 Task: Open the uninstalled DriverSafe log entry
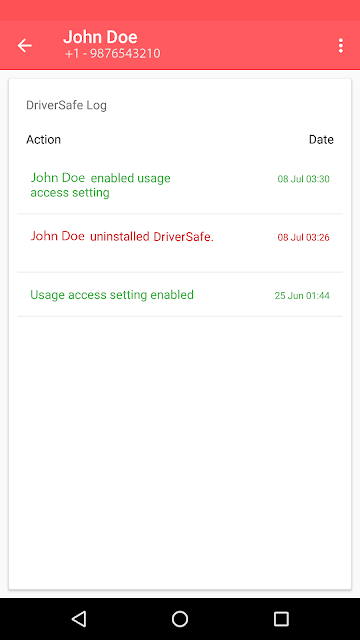coord(180,243)
